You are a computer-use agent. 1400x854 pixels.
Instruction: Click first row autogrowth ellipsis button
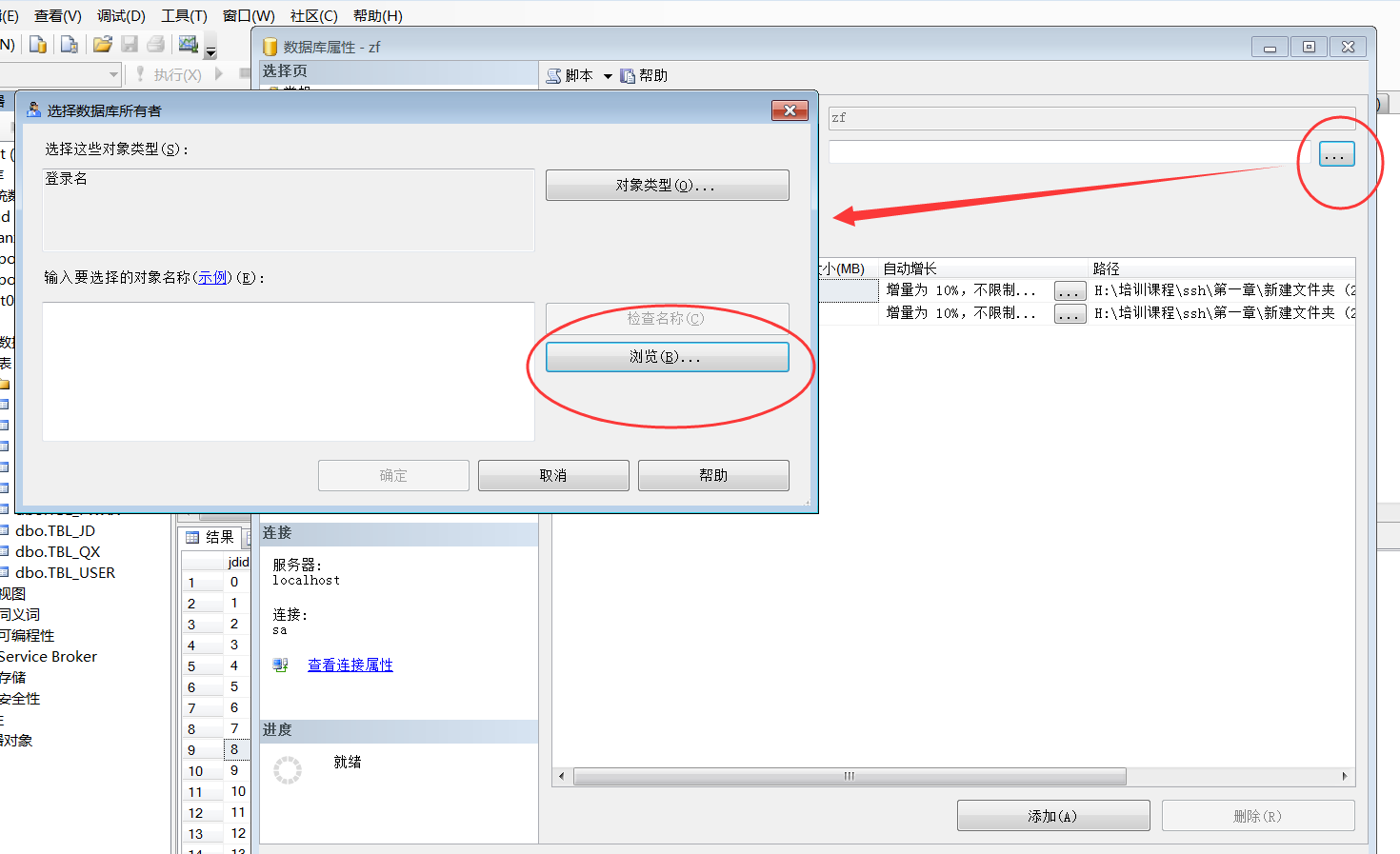point(1070,290)
